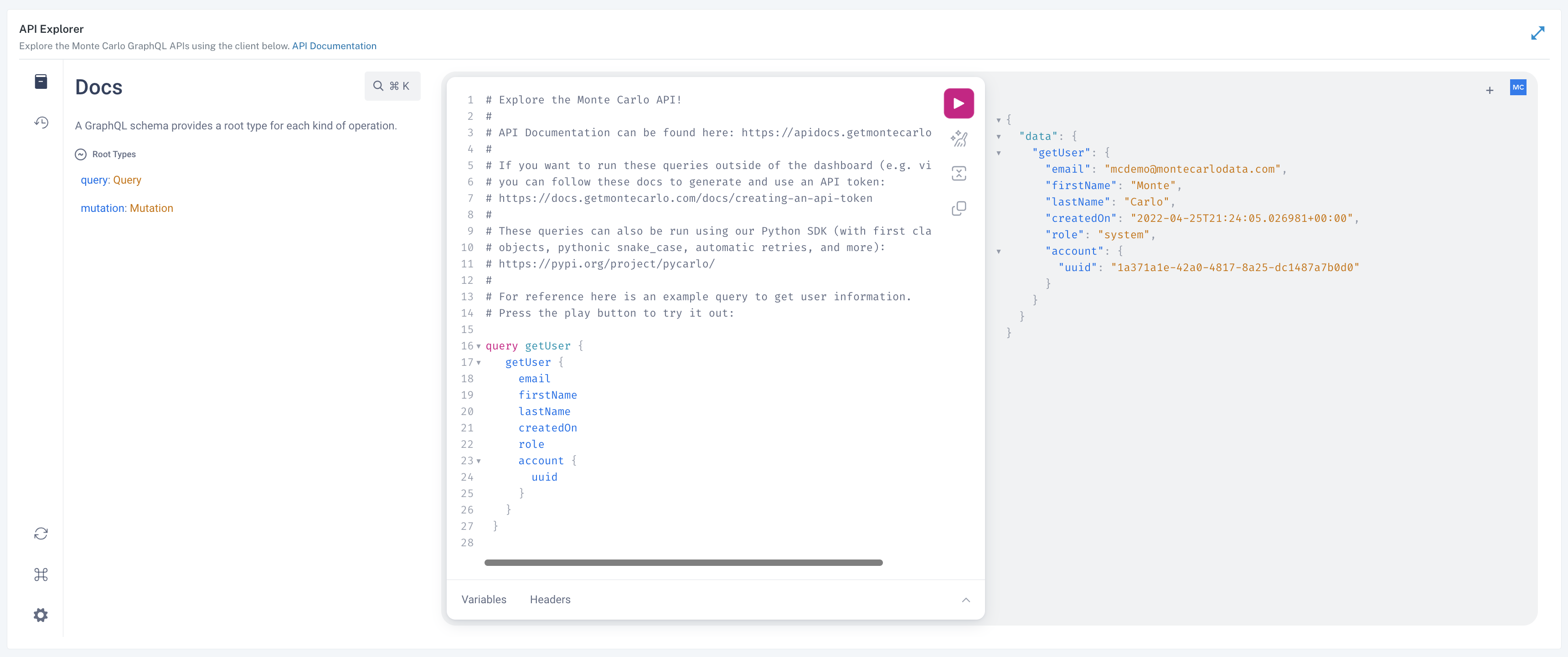
Task: Open the API Documentation link
Action: pyautogui.click(x=334, y=46)
